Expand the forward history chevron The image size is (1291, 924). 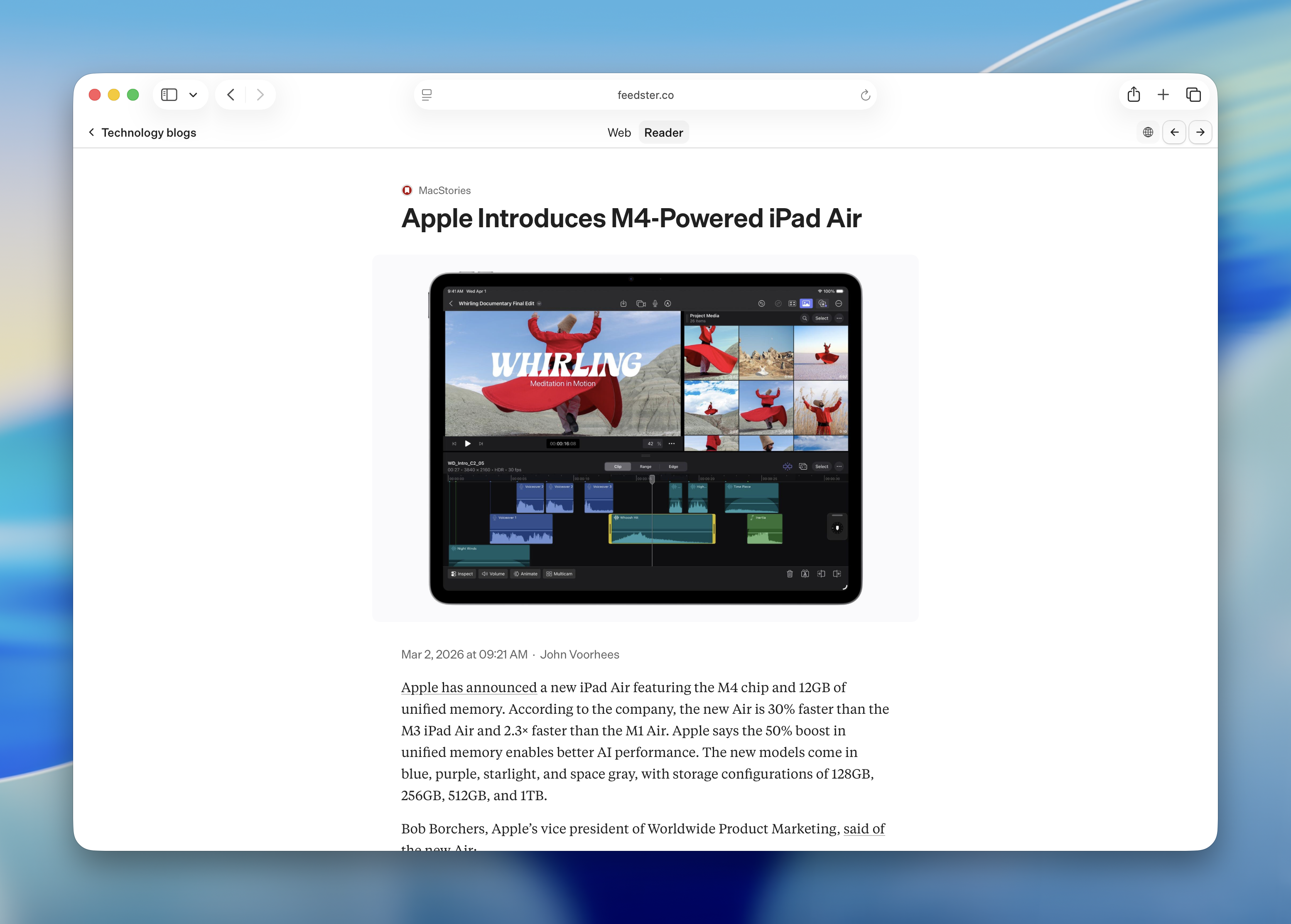[260, 94]
